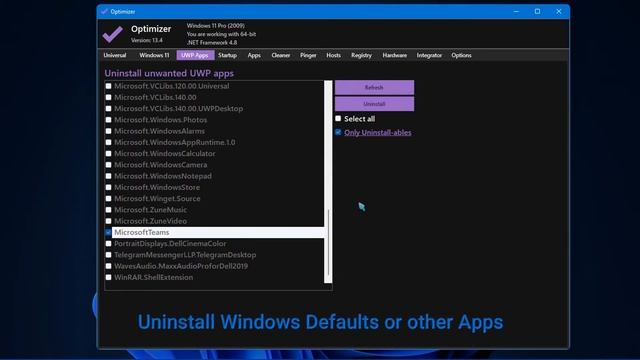This screenshot has width=640, height=360.
Task: Tick PortraitDisplays.DellCinemaColor checkbox
Action: coord(108,244)
